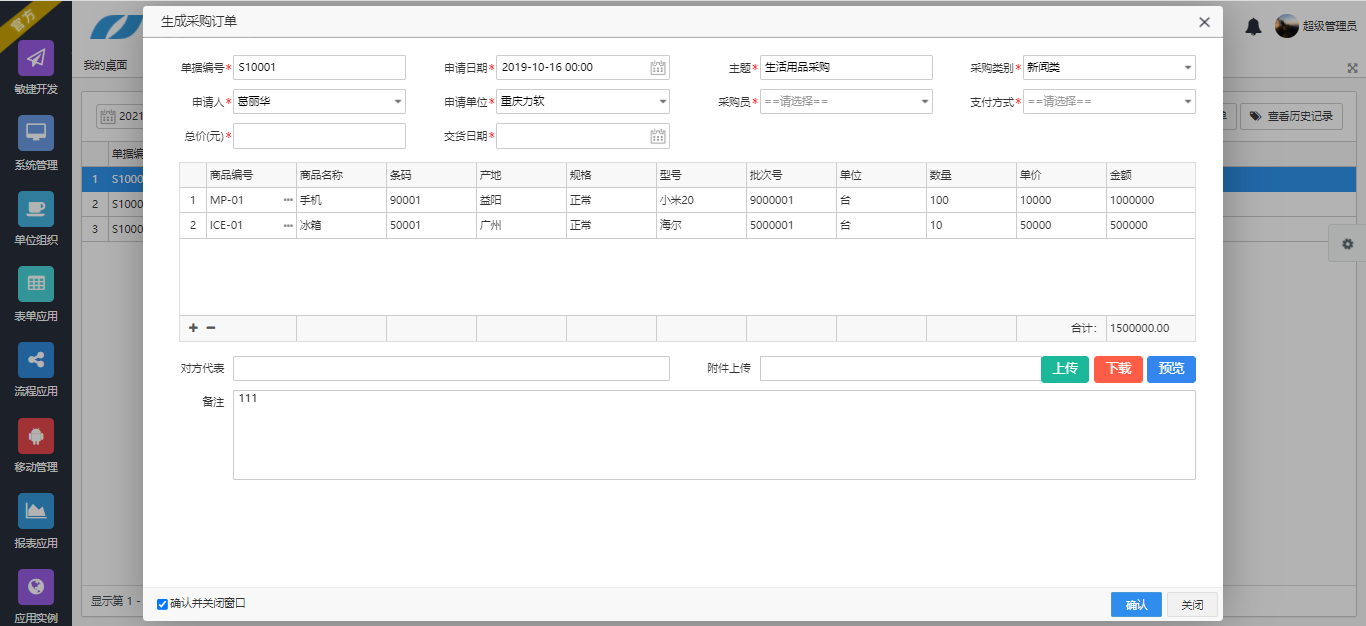
Task: Open the 流程应用 module
Action: (35, 360)
